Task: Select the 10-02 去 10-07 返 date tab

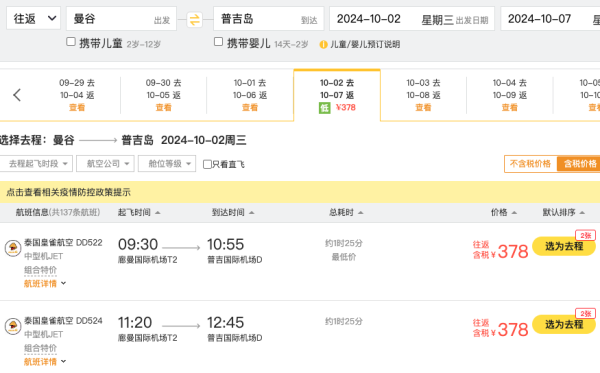Action: tap(337, 95)
